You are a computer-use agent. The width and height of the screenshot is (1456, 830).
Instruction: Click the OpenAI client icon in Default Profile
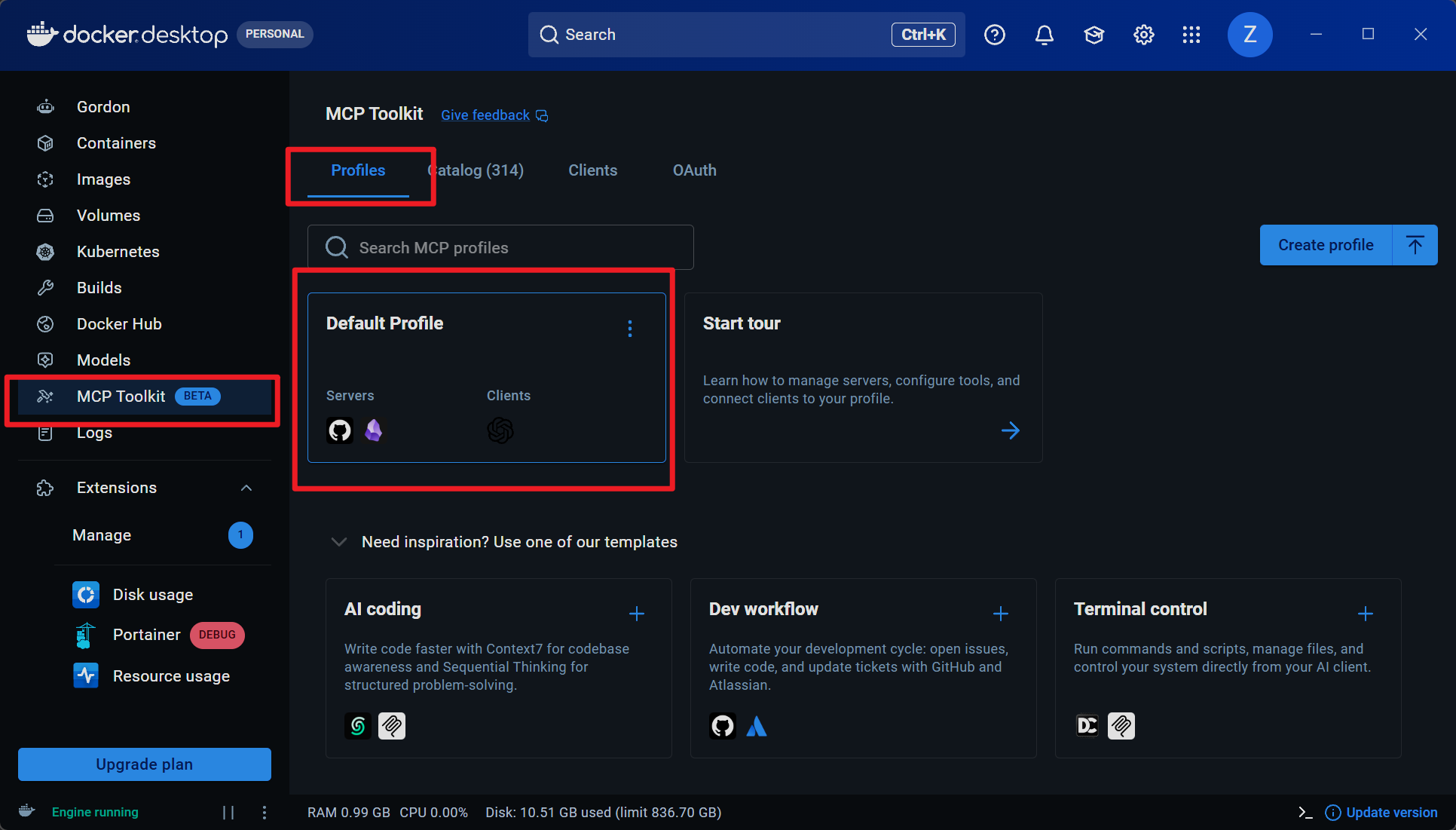pyautogui.click(x=500, y=430)
